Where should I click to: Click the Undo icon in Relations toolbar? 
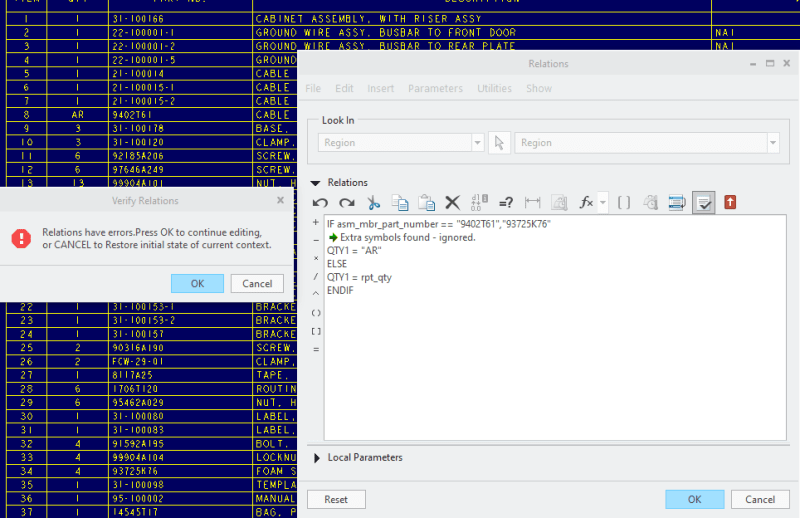tap(320, 203)
